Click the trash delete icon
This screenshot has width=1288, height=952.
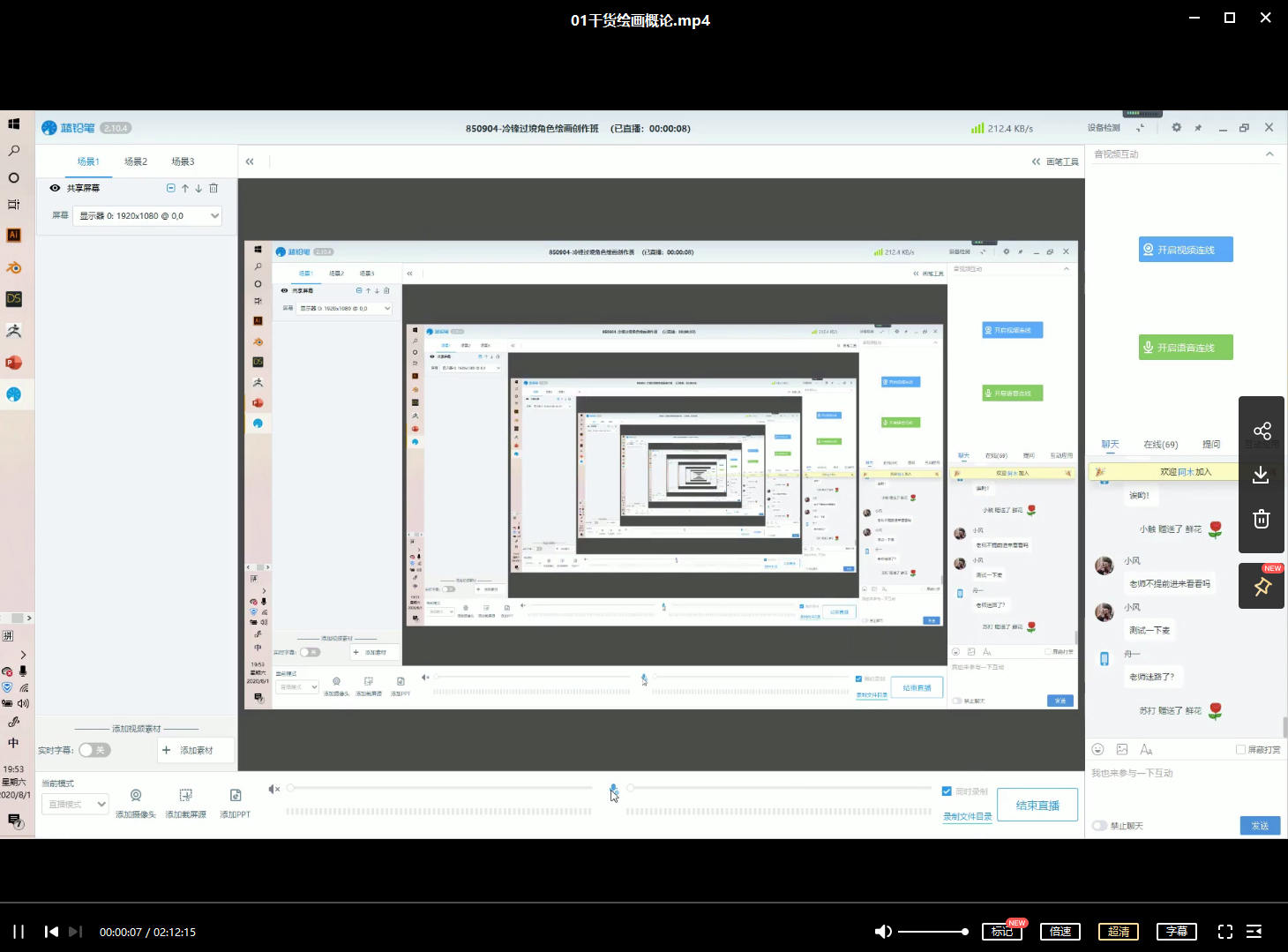(x=1262, y=519)
